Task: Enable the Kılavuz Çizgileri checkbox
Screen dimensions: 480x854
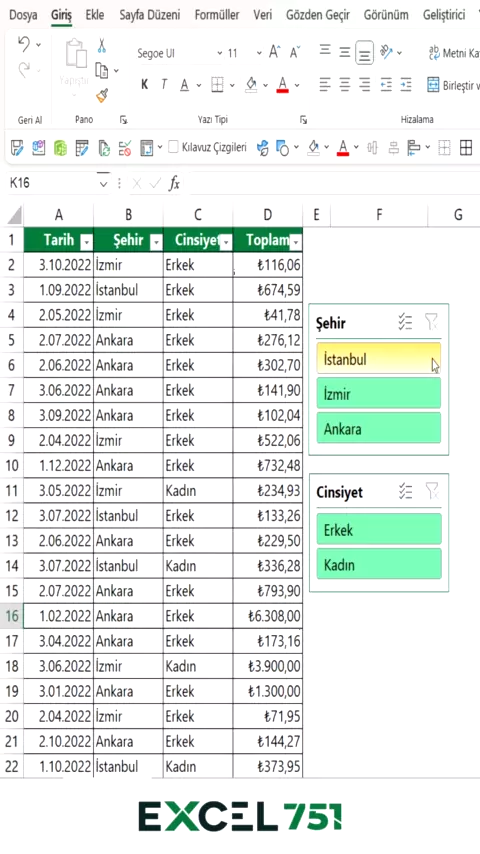Action: click(x=173, y=147)
